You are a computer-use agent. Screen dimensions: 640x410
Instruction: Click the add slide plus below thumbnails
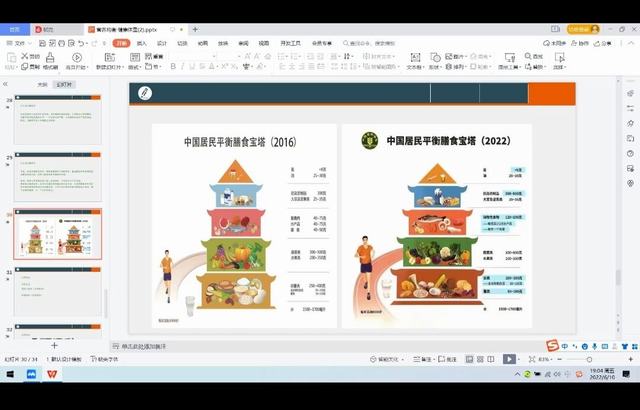[54, 346]
